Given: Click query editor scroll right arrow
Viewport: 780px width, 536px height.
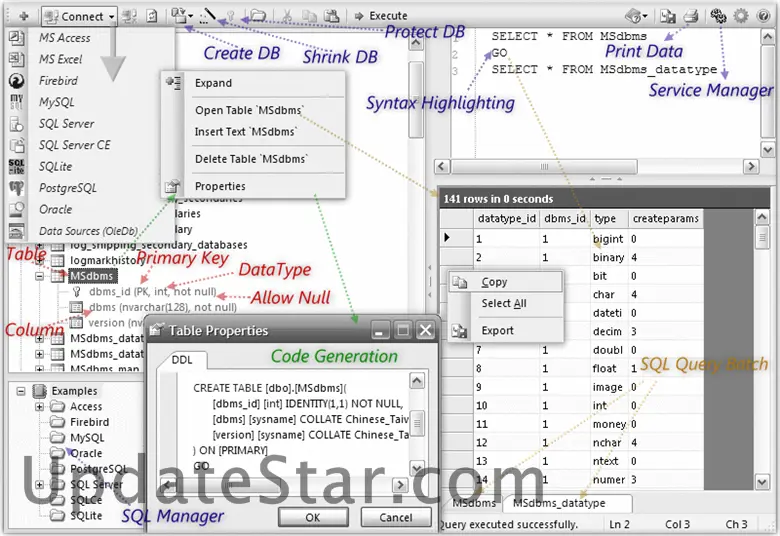Looking at the screenshot, I should 751,166.
